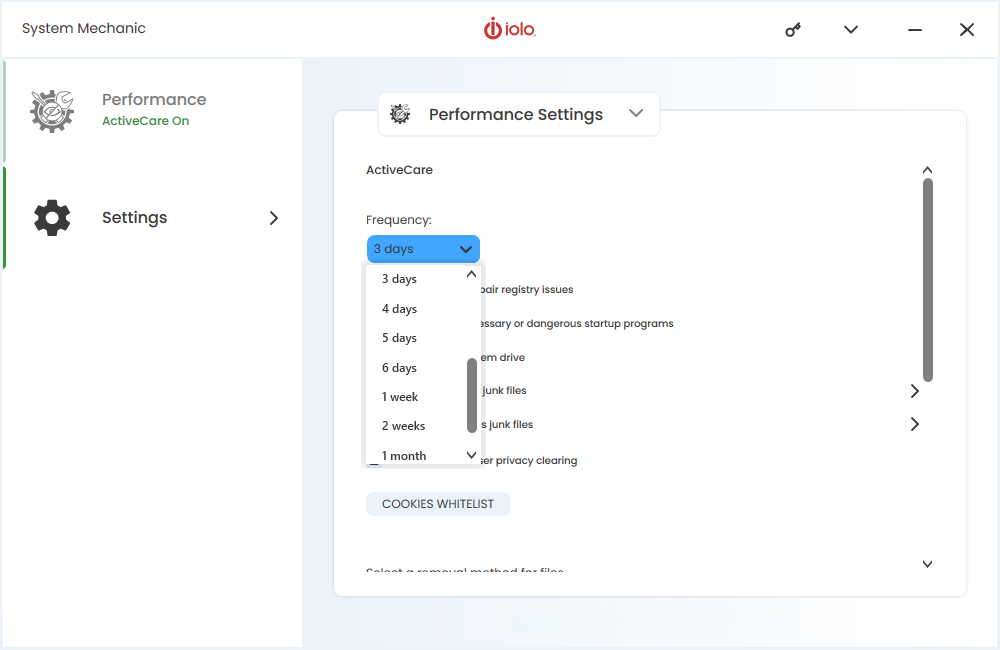Choose 4 days from the frequency list
This screenshot has height=650, width=1000.
point(416,309)
